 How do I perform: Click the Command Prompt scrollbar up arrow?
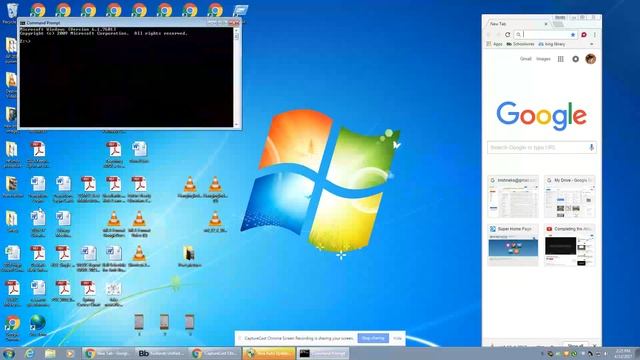[x=236, y=30]
